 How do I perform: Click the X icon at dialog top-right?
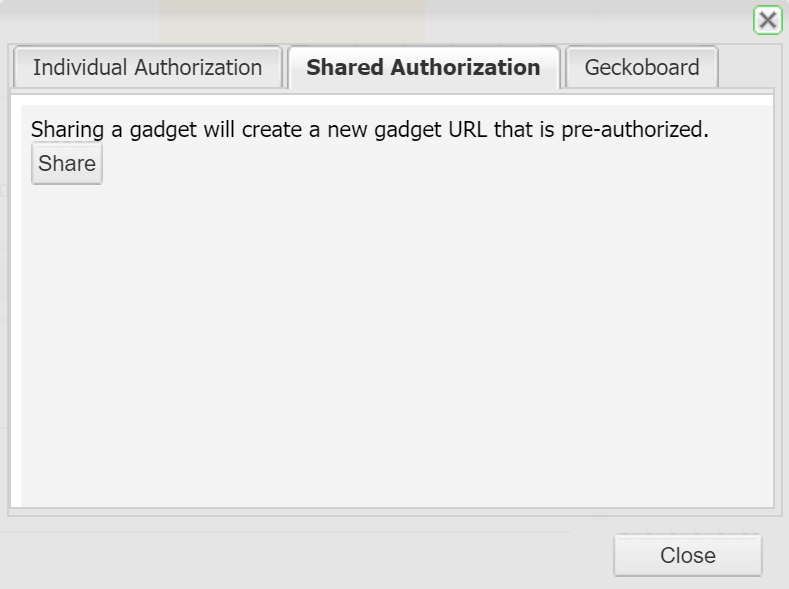point(767,20)
